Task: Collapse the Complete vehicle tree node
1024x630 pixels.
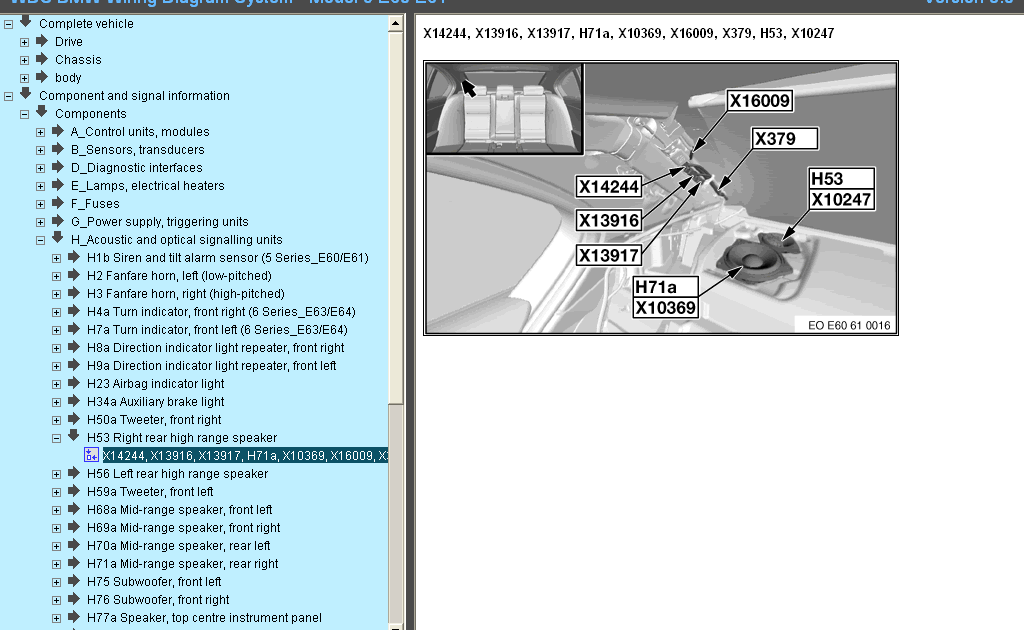Action: [x=8, y=24]
